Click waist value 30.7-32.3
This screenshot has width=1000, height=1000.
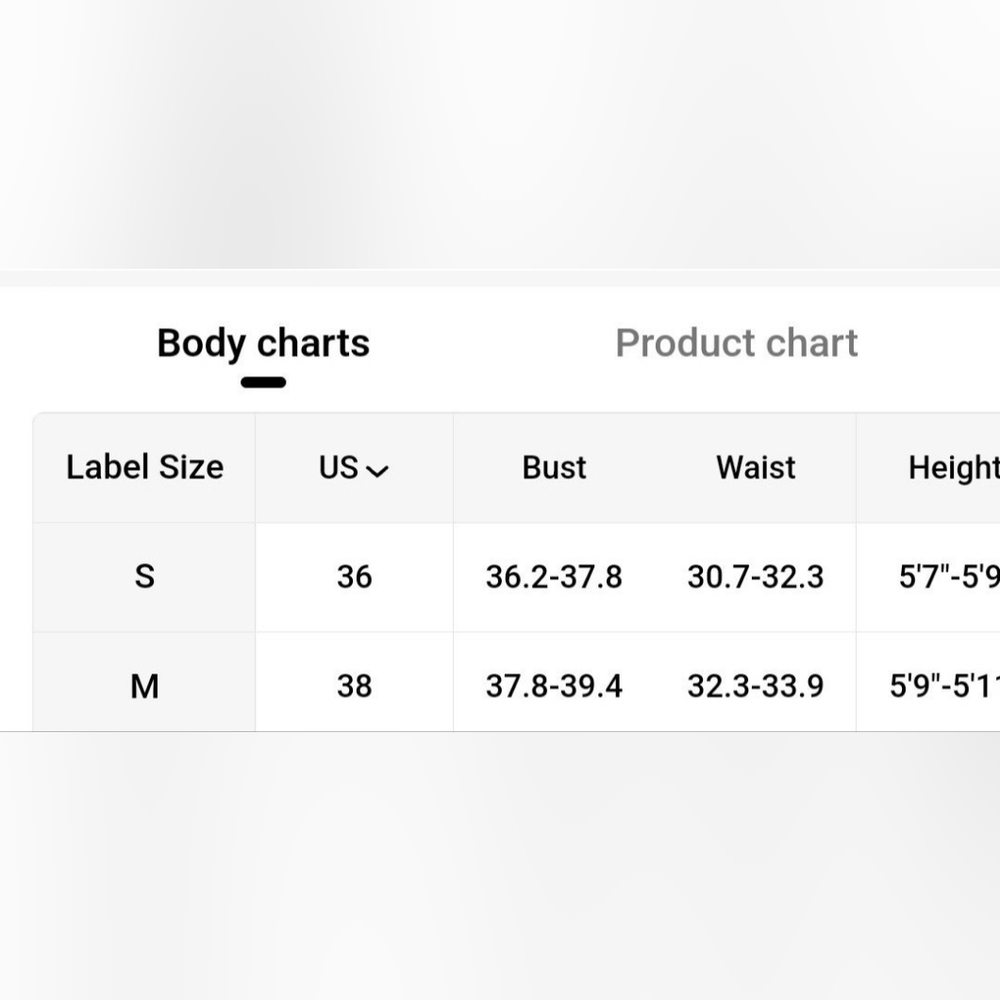point(755,577)
